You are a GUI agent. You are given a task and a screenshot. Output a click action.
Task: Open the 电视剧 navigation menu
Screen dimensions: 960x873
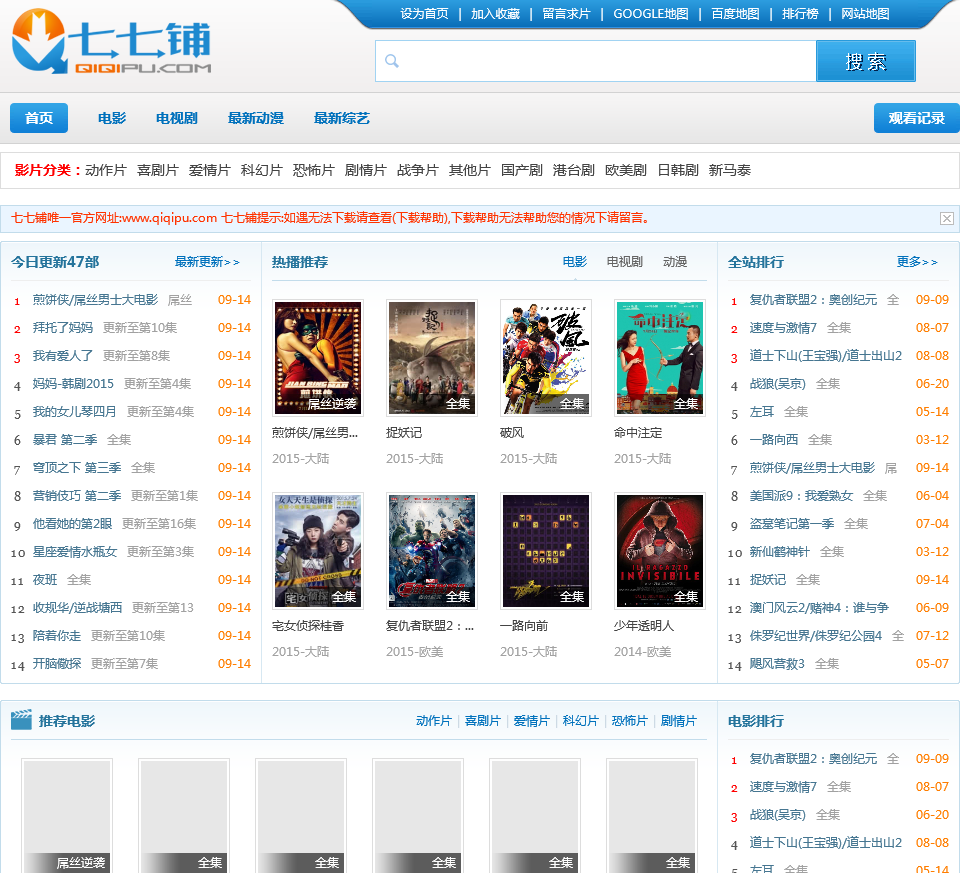tap(177, 118)
